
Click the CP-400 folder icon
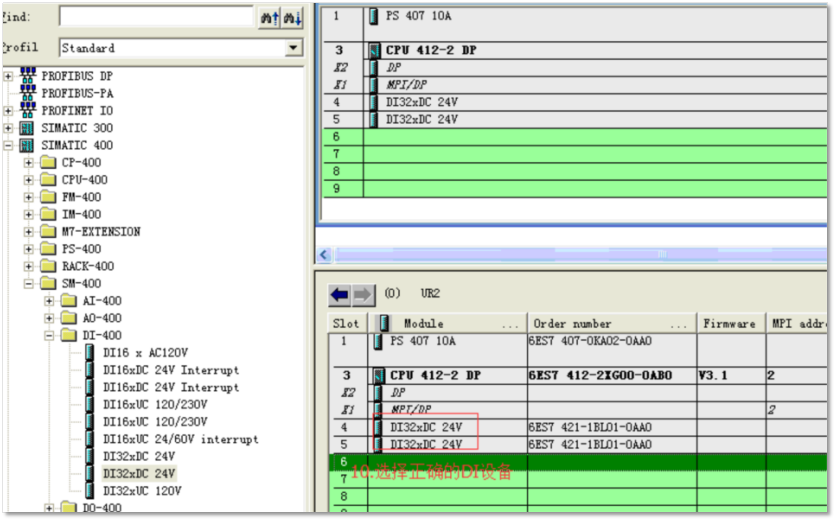coord(48,162)
